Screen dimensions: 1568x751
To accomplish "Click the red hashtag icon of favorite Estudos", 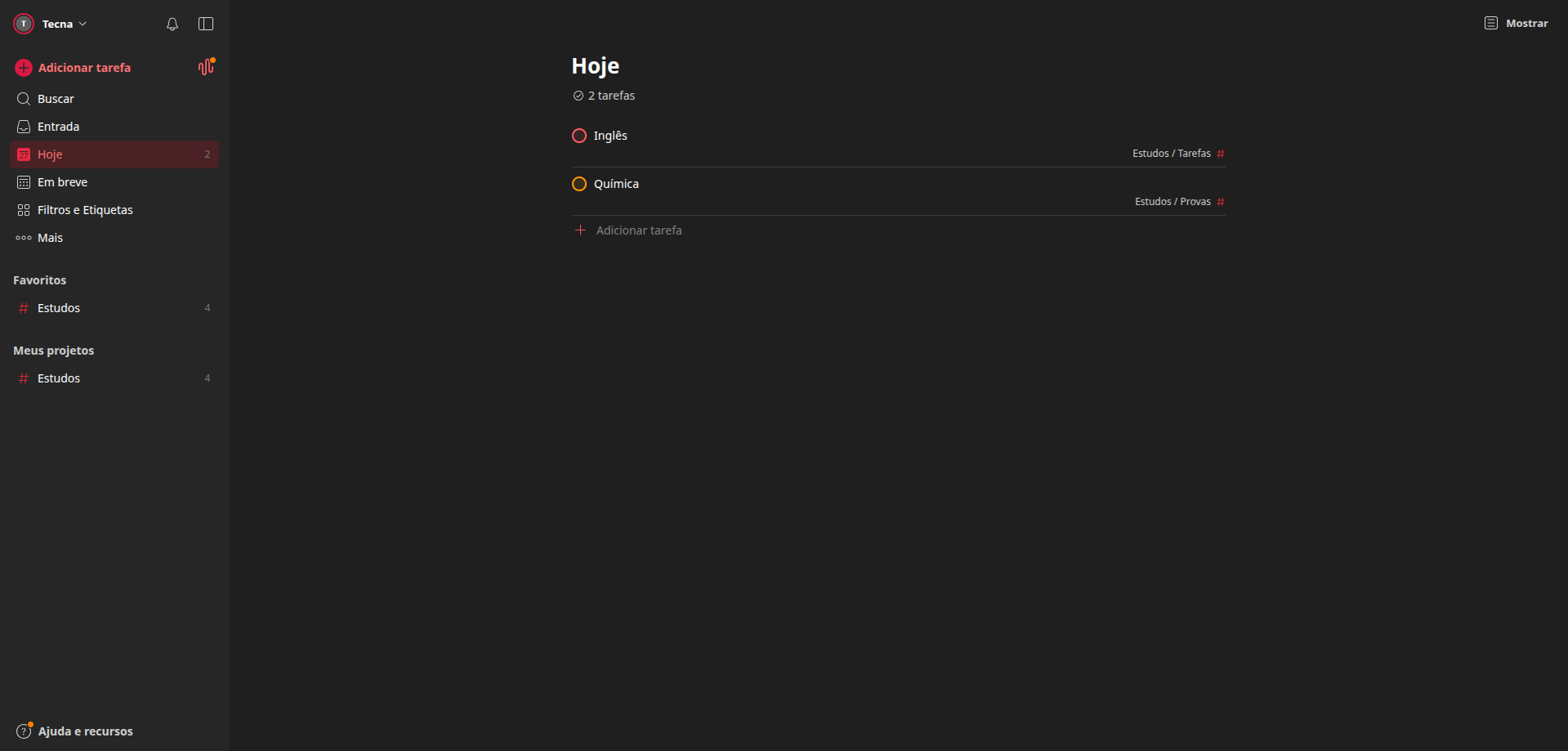I will [23, 308].
